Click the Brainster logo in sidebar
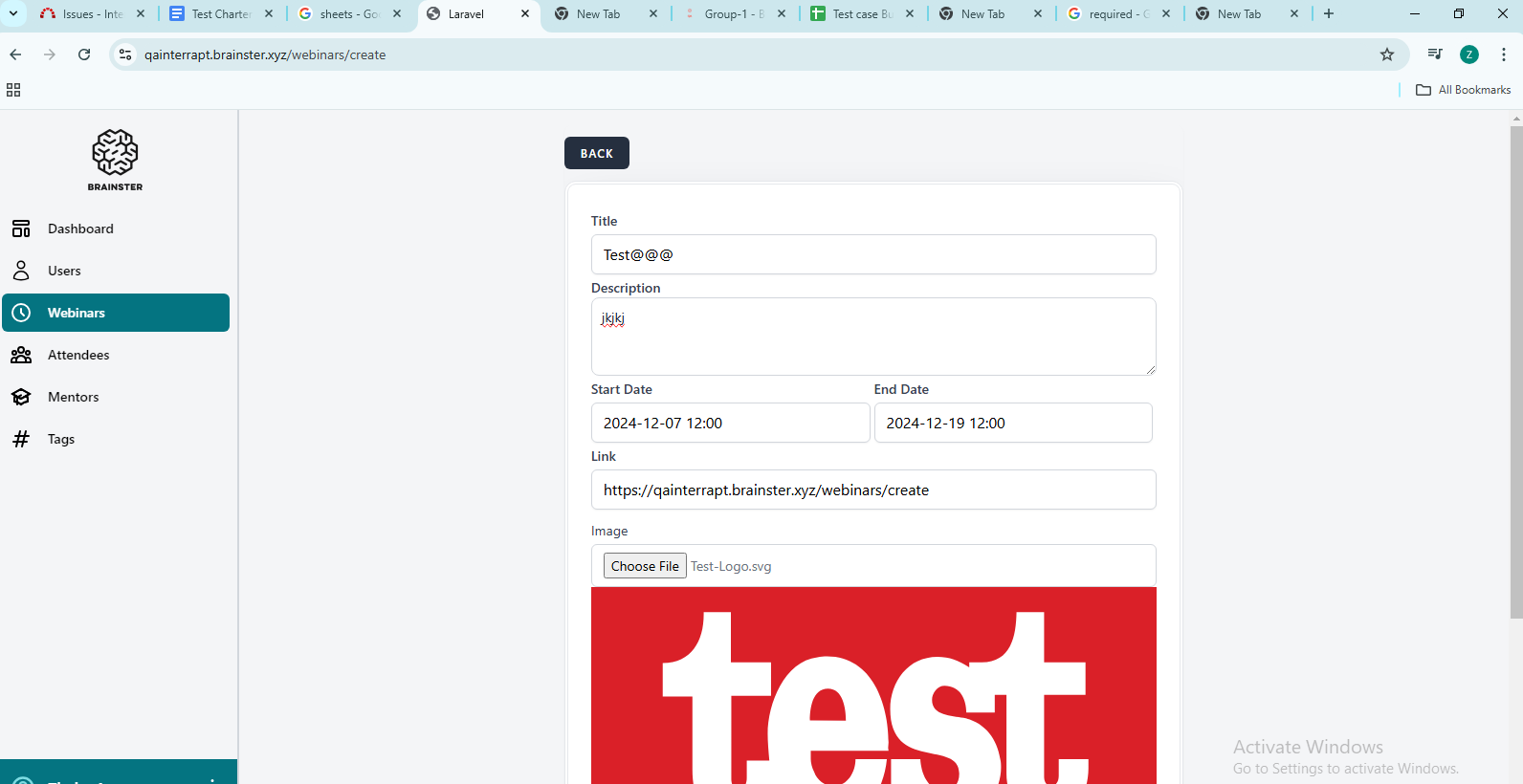The height and width of the screenshot is (784, 1523). coord(115,160)
